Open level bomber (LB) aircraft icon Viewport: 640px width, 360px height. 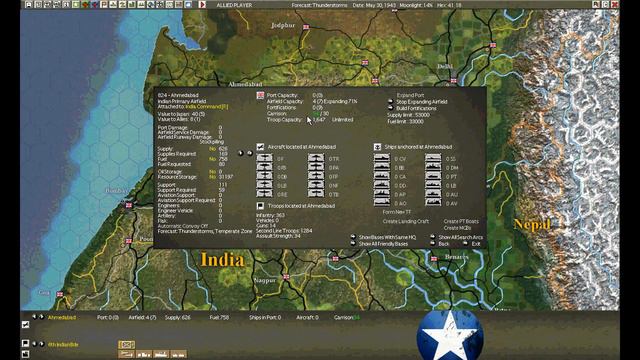point(264,185)
